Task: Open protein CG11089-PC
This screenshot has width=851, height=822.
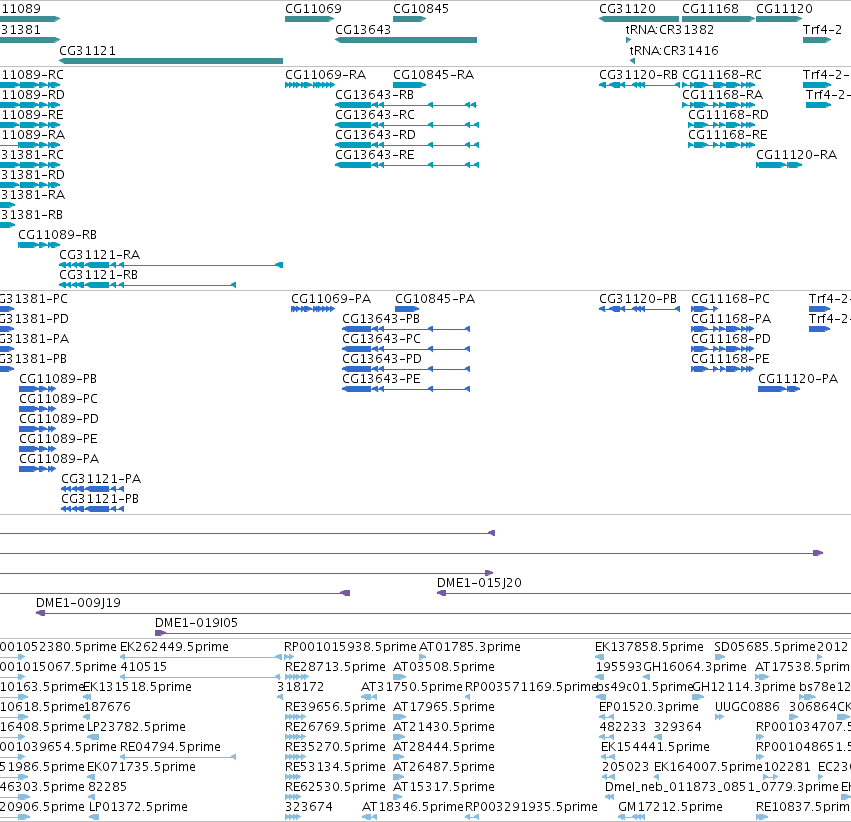Action: pos(59,399)
